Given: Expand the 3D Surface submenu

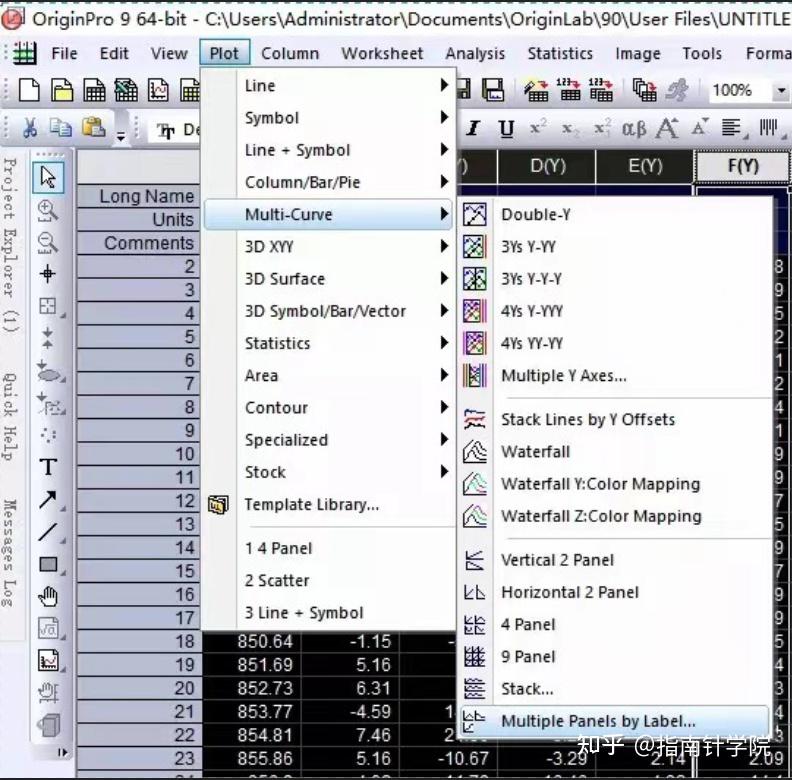Looking at the screenshot, I should click(x=328, y=279).
